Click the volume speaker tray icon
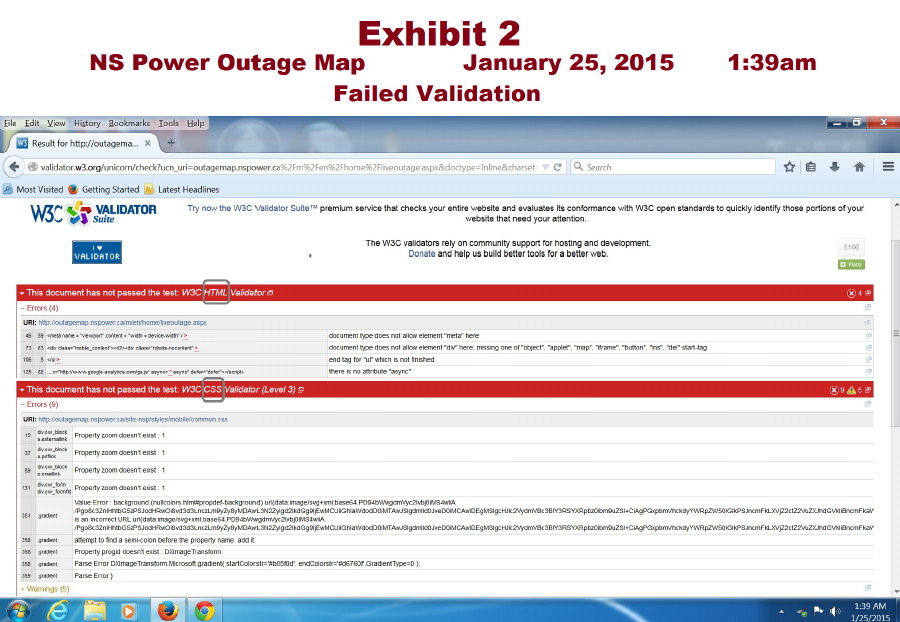The height and width of the screenshot is (622, 900). (x=835, y=611)
